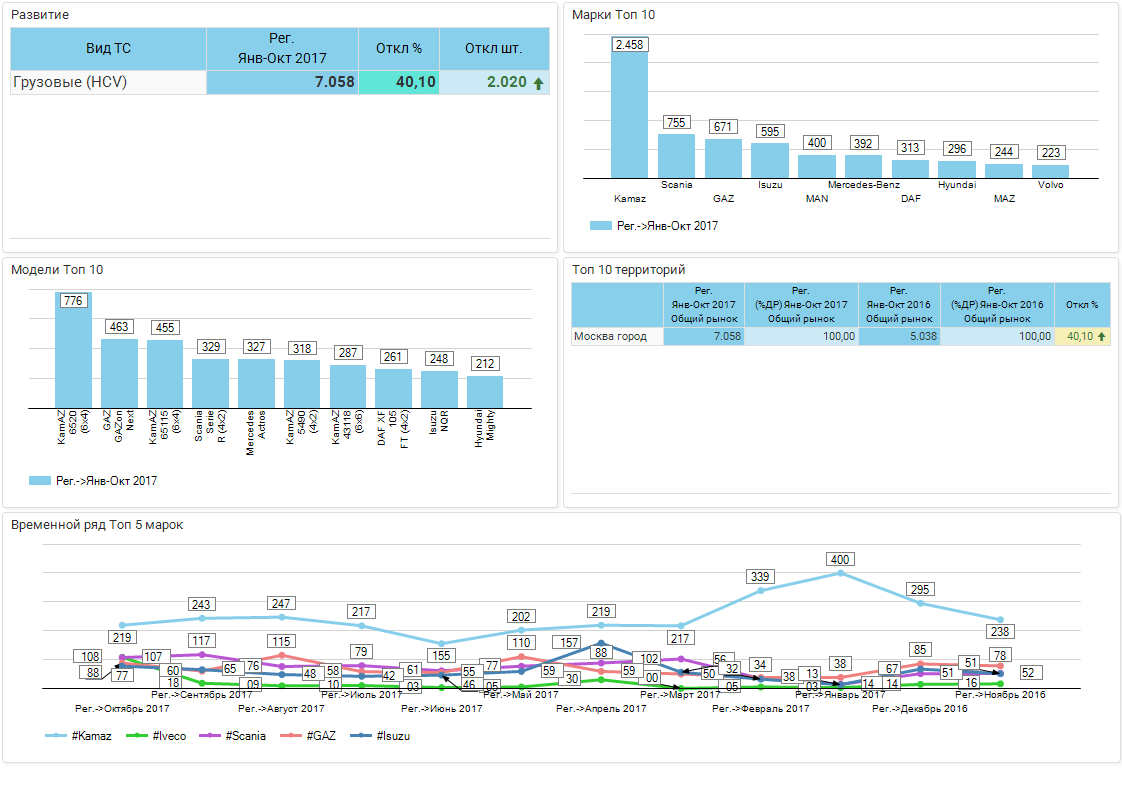1122x793 pixels.
Task: Click the Scania Serie R bar labeled 329
Action: [210, 384]
